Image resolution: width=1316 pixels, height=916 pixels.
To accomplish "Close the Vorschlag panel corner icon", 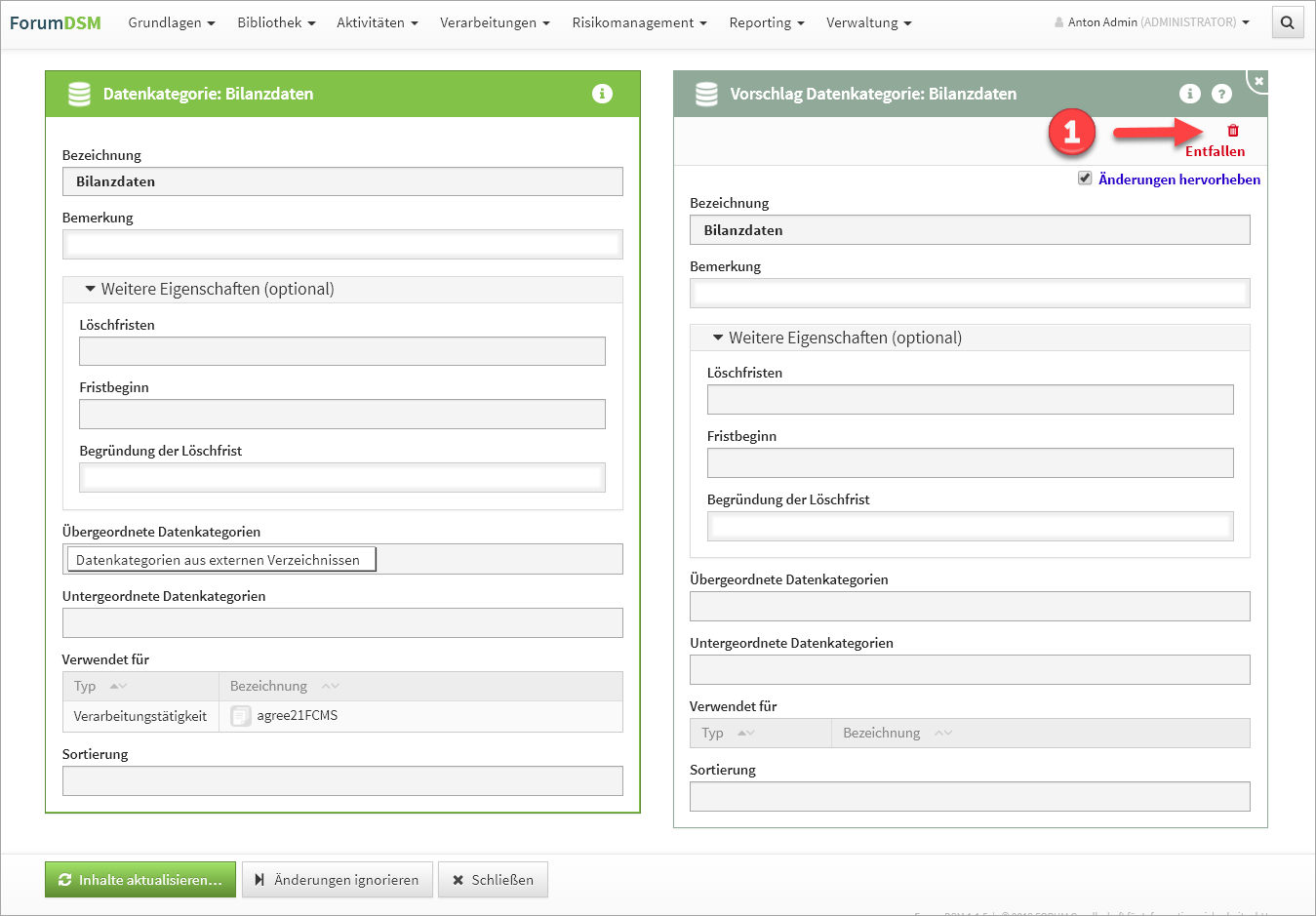I will click(1258, 81).
